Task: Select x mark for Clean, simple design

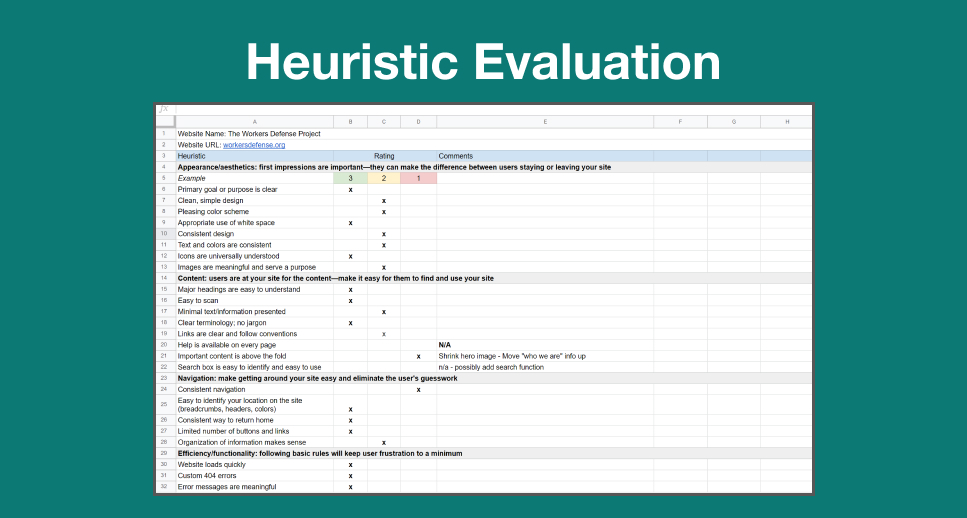Action: [x=384, y=201]
